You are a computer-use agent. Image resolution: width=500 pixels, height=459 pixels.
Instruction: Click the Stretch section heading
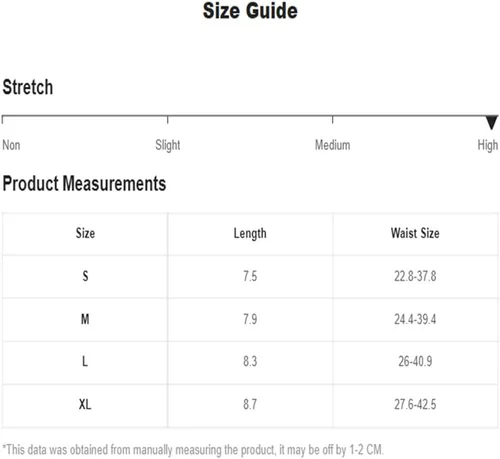pyautogui.click(x=28, y=87)
